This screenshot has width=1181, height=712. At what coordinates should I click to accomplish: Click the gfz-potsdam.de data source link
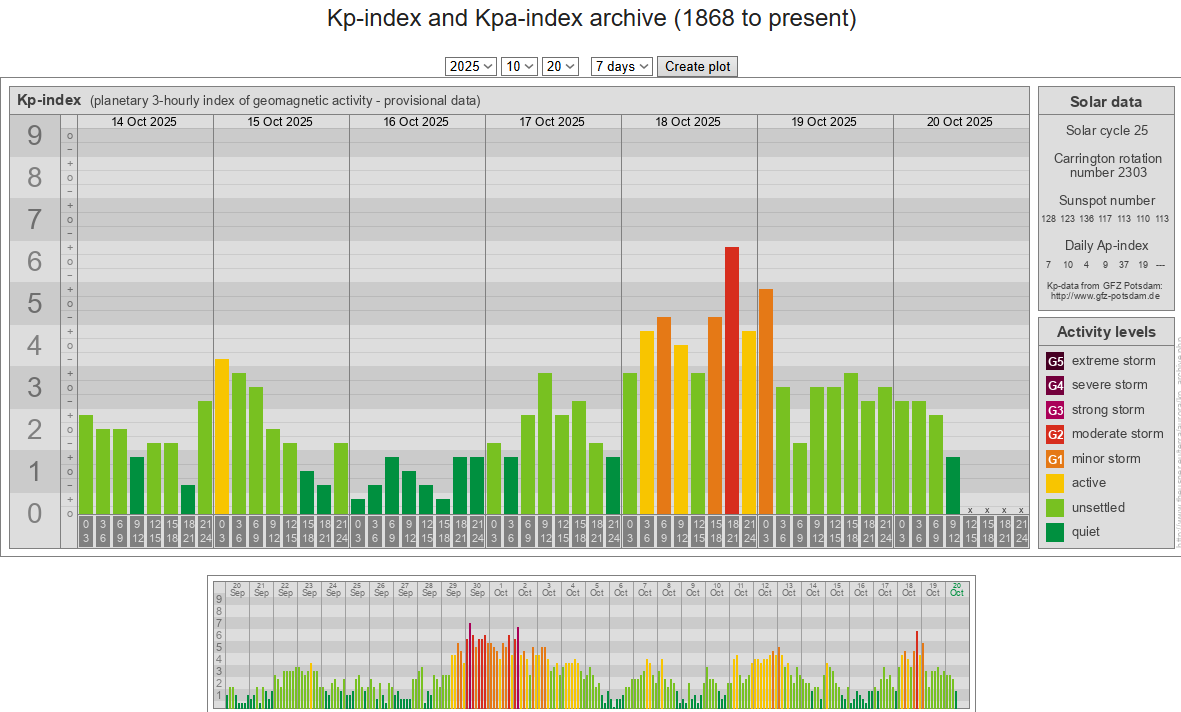1105,296
